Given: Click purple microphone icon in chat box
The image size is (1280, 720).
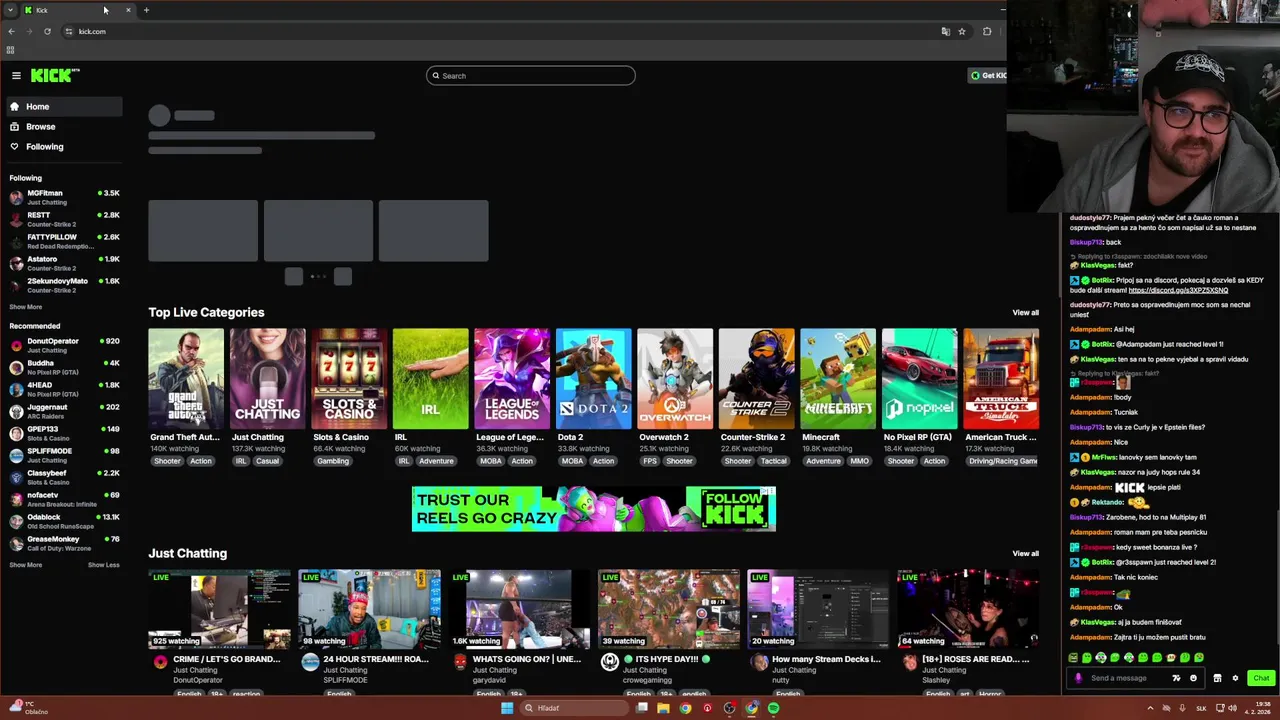Looking at the screenshot, I should pyautogui.click(x=1078, y=678).
